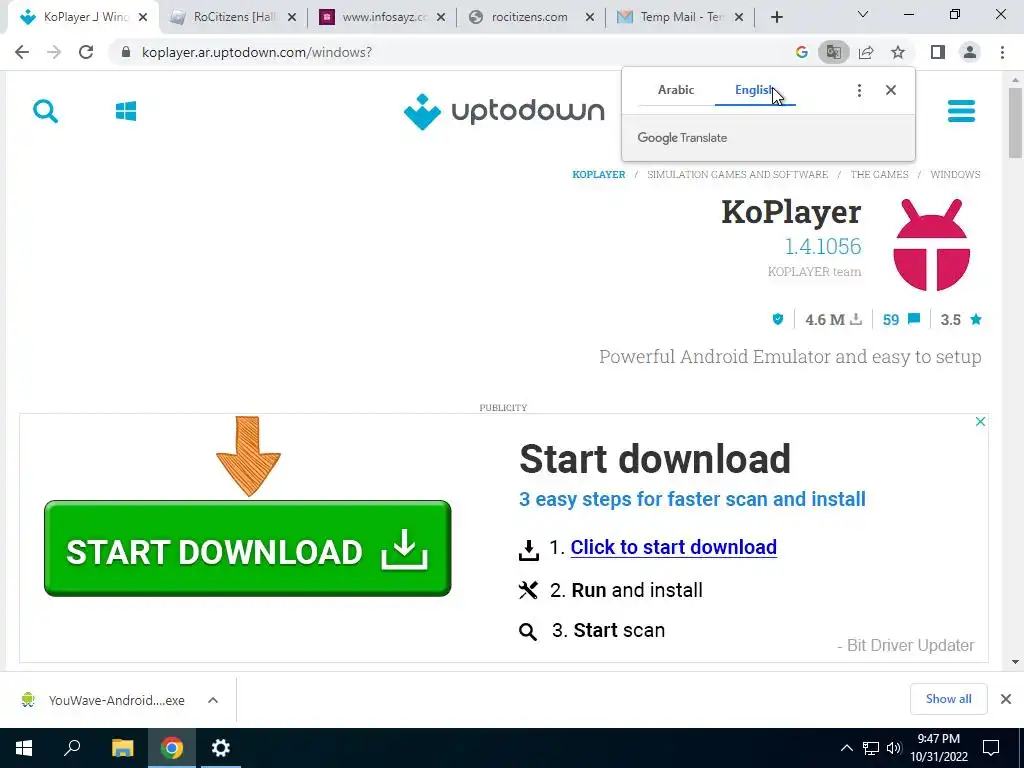Image resolution: width=1024 pixels, height=768 pixels.
Task: Close the KoPlayer browser tab
Action: click(143, 18)
